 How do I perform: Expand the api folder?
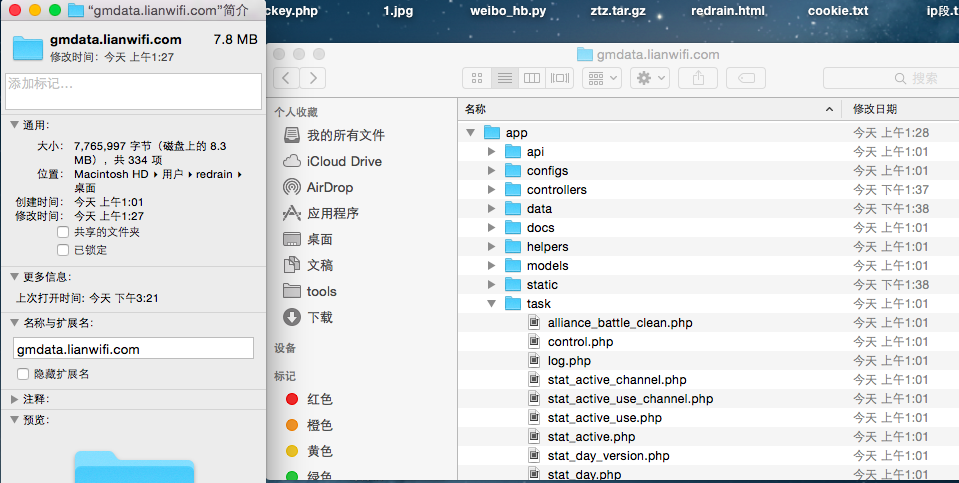click(x=491, y=152)
